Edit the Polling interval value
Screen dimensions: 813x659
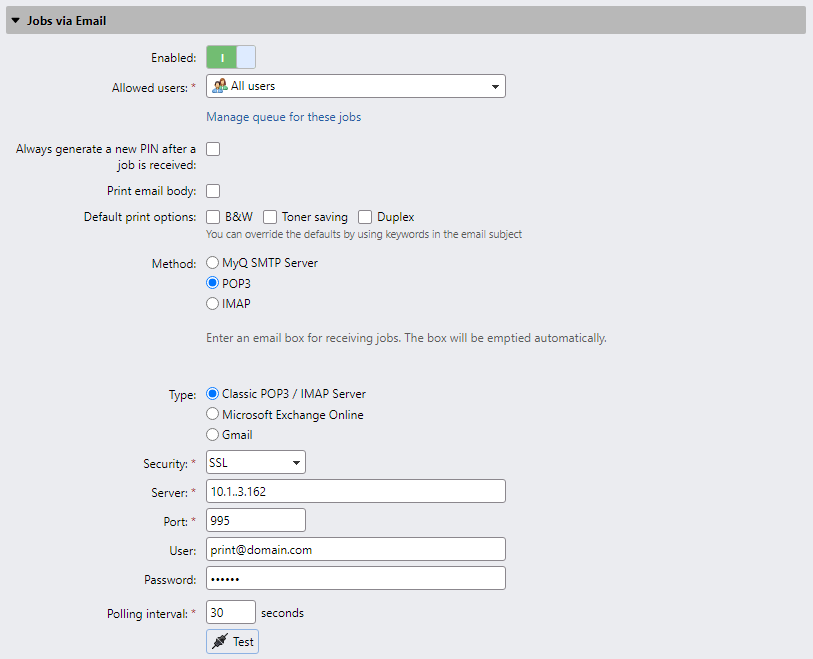pyautogui.click(x=230, y=611)
